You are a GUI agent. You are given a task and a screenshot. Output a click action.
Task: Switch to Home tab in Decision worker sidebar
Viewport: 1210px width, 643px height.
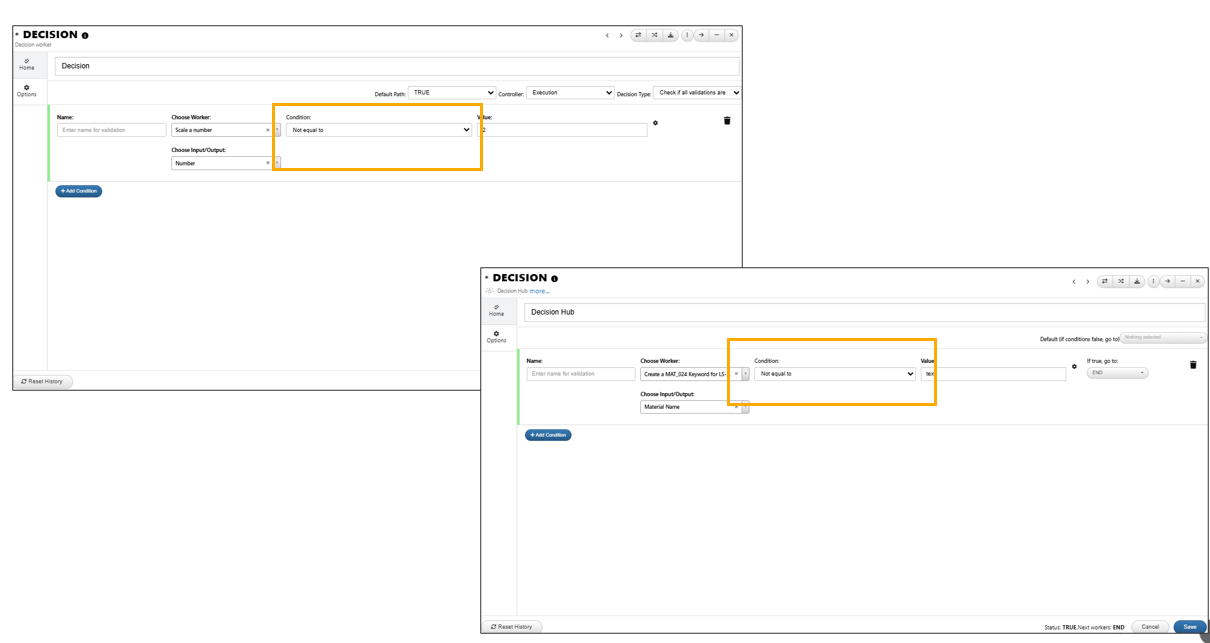(x=27, y=64)
